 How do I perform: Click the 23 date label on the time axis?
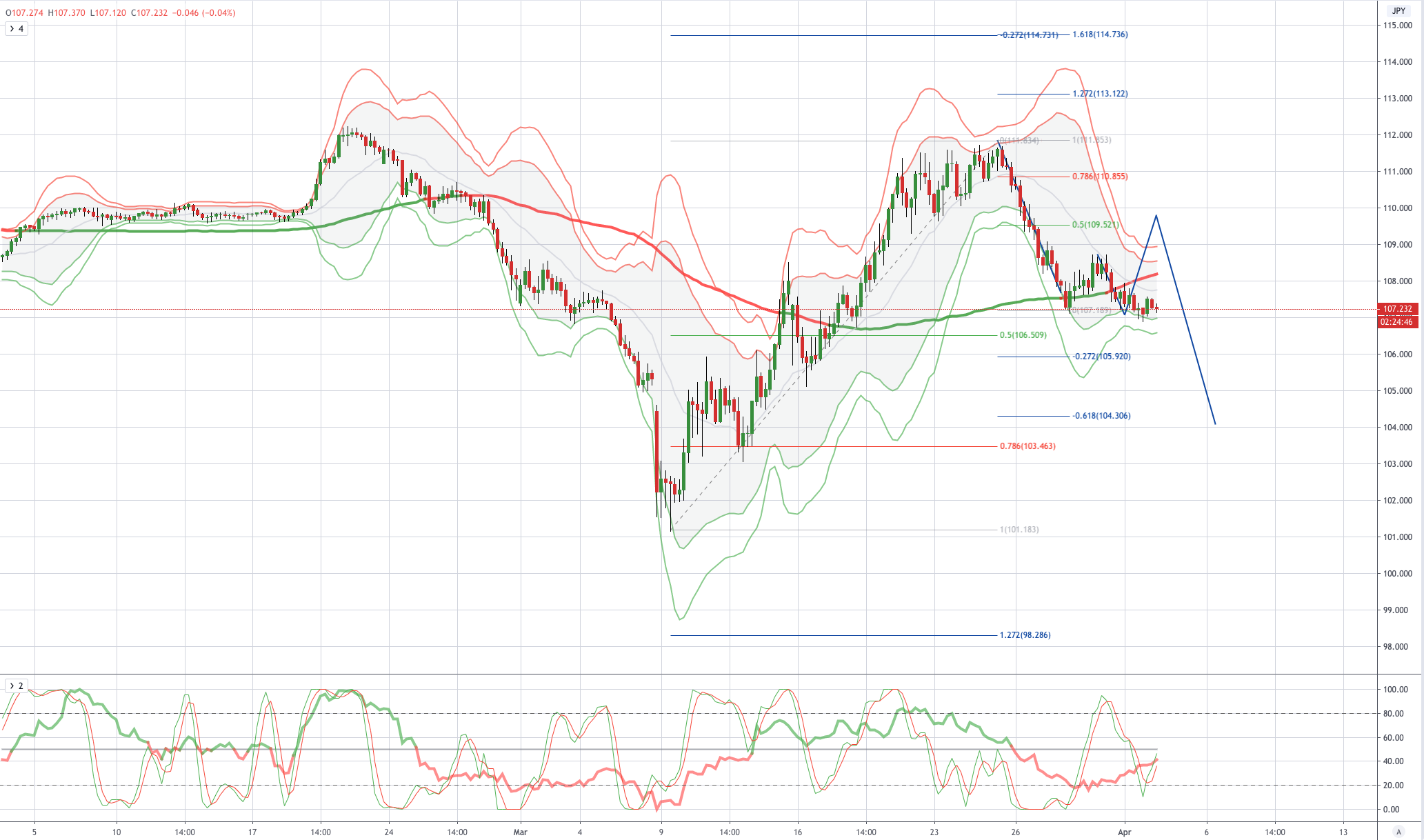click(x=934, y=832)
